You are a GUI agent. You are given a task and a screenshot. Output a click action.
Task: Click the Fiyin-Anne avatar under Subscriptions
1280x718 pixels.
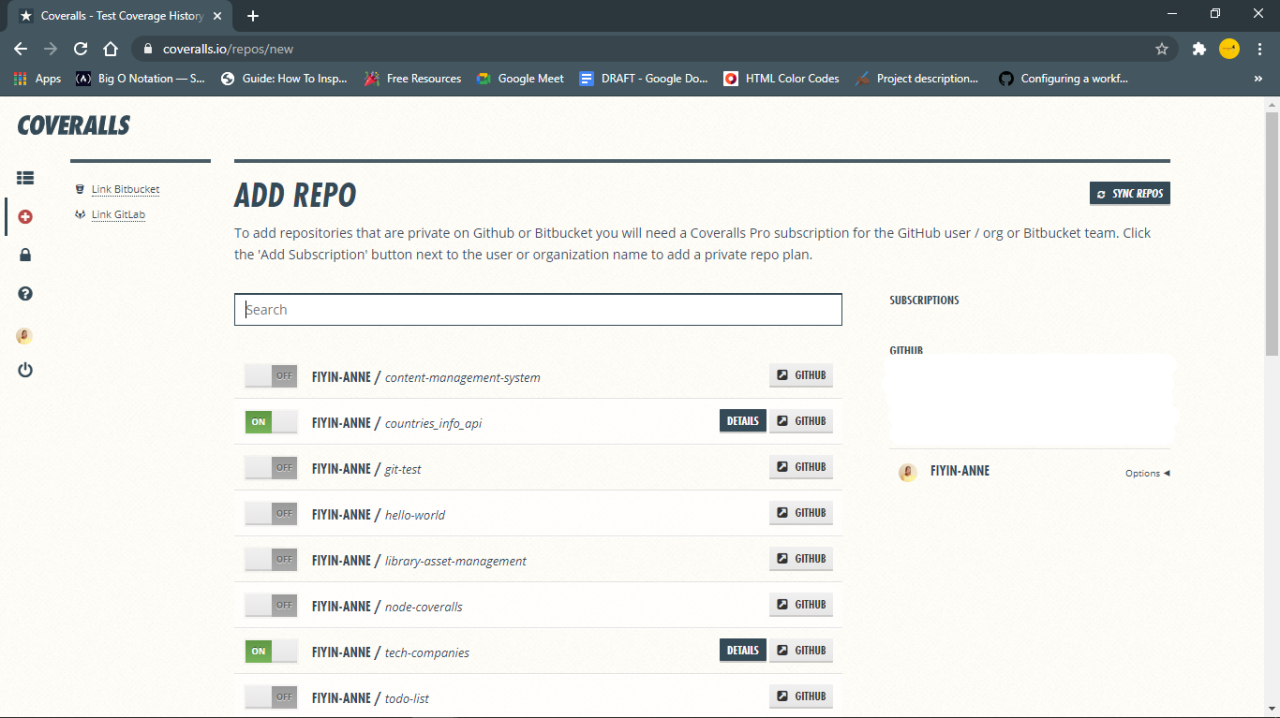pyautogui.click(x=907, y=471)
